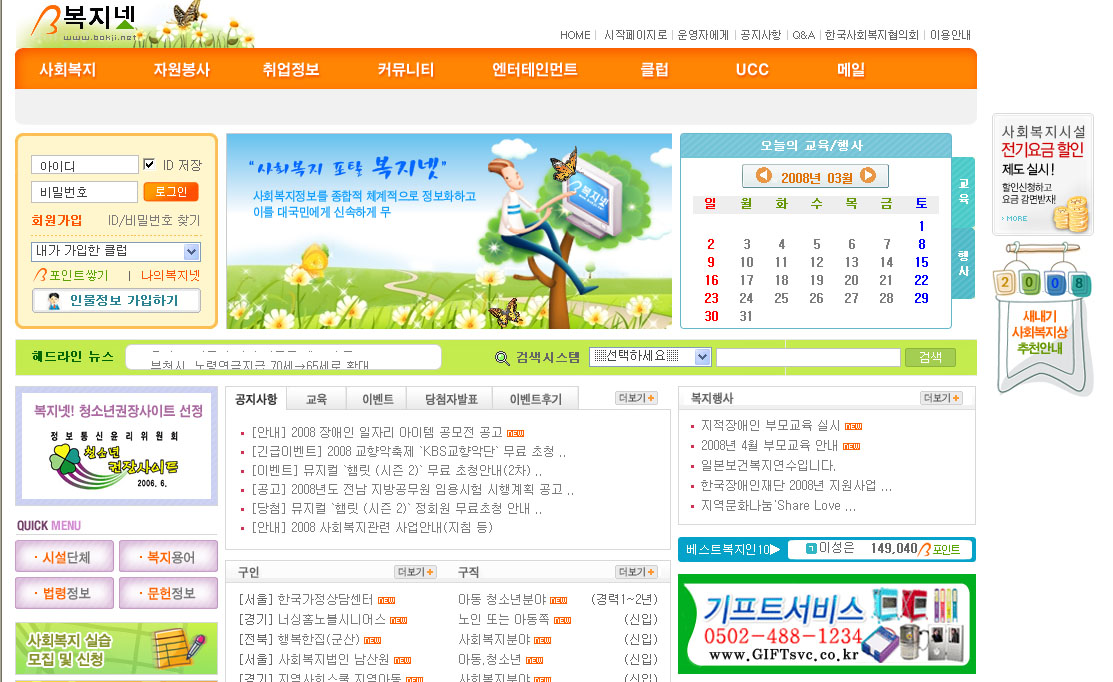Click 더보기 plus button next to 구직 heading
The image size is (1113, 682).
pyautogui.click(x=636, y=572)
